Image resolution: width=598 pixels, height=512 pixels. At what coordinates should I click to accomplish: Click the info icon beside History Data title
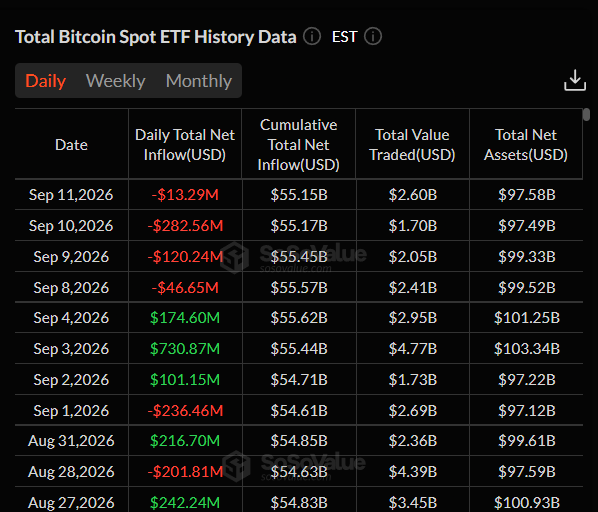[312, 37]
